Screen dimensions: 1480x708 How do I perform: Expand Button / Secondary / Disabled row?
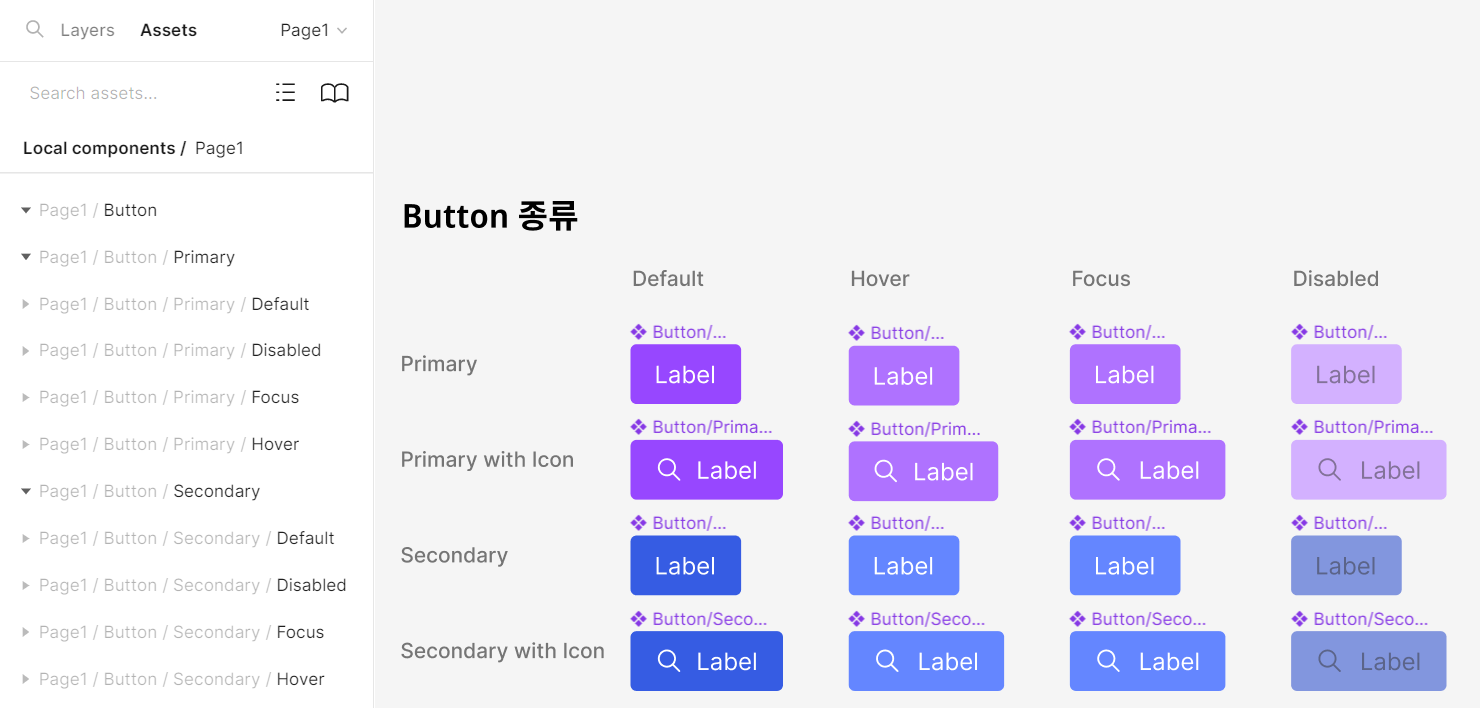26,585
